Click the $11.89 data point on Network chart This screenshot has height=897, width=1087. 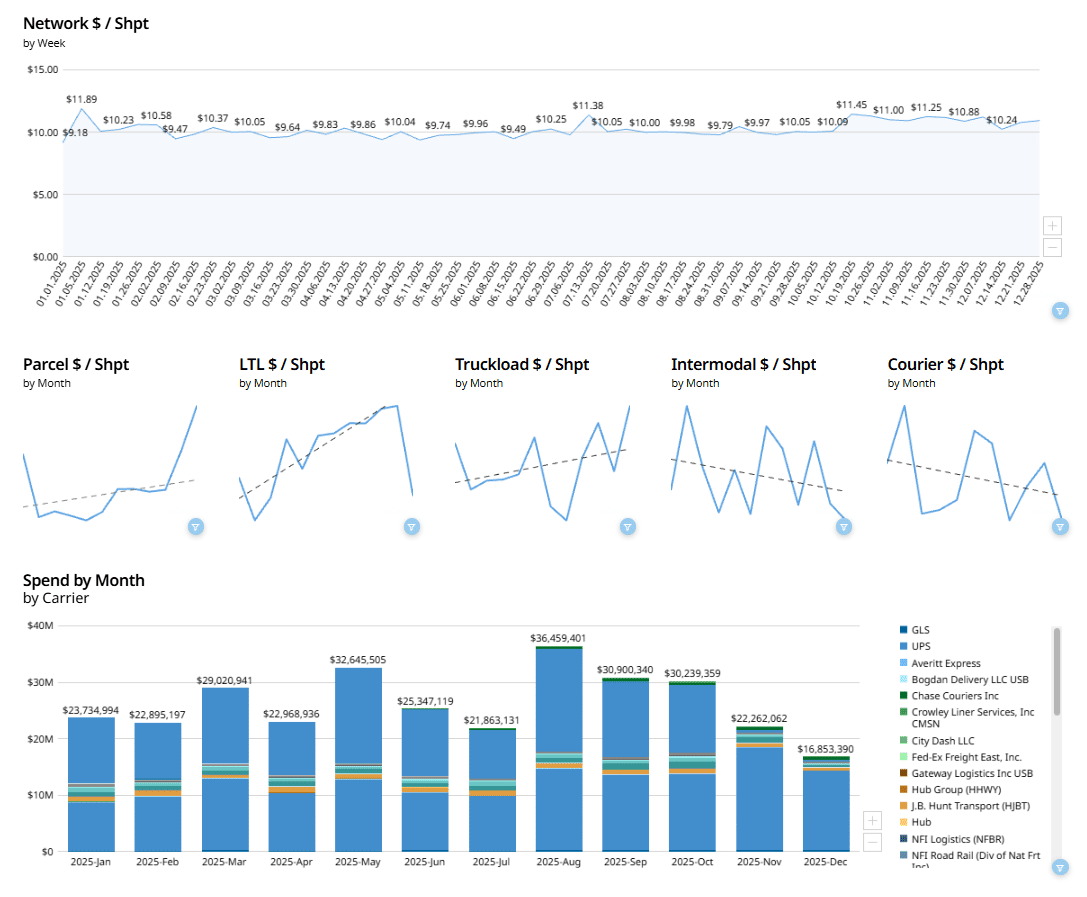(x=82, y=110)
